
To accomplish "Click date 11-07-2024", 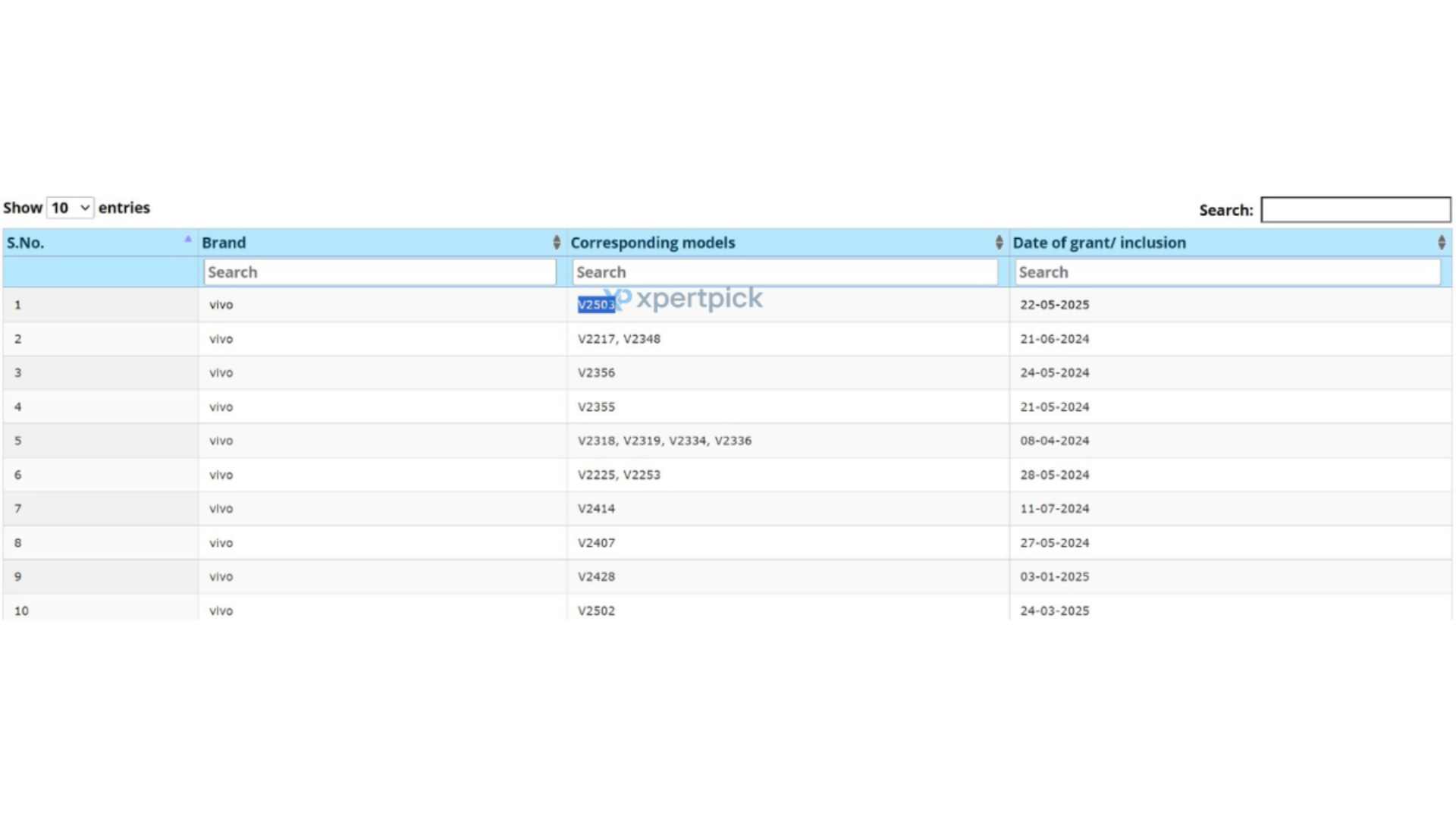I will (1054, 509).
